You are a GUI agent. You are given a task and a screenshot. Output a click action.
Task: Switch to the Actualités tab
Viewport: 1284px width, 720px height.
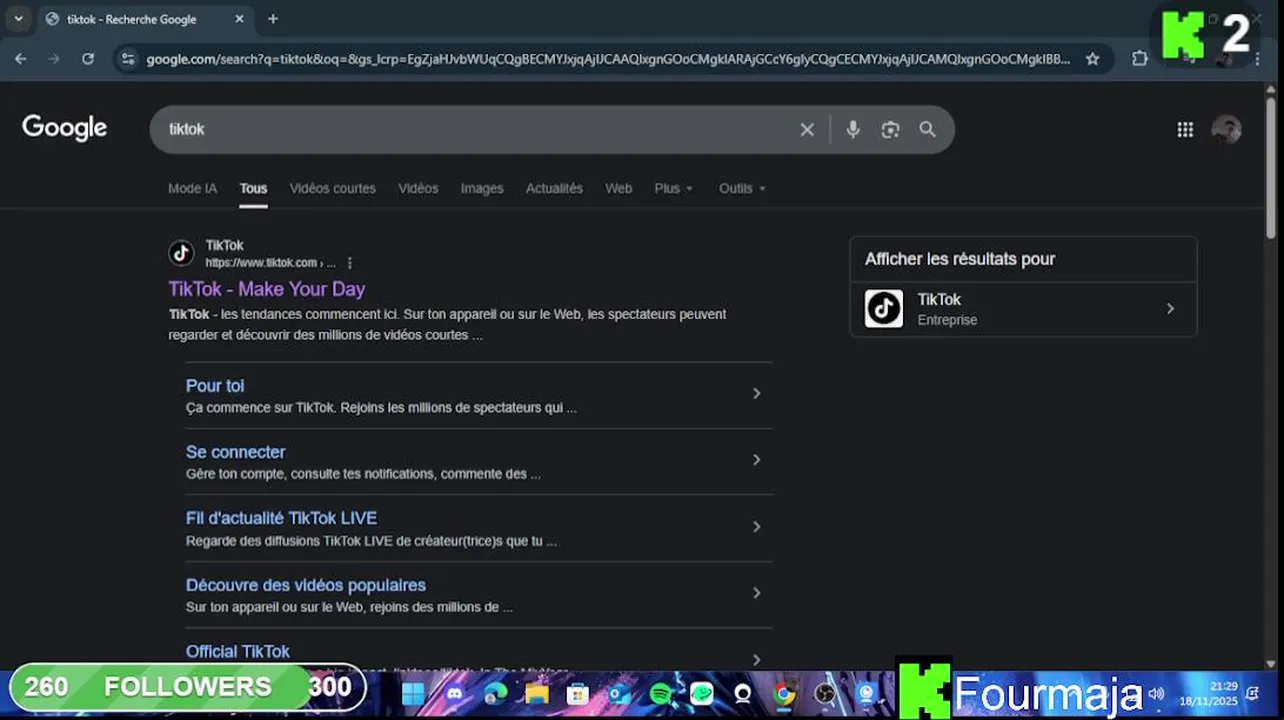click(554, 188)
